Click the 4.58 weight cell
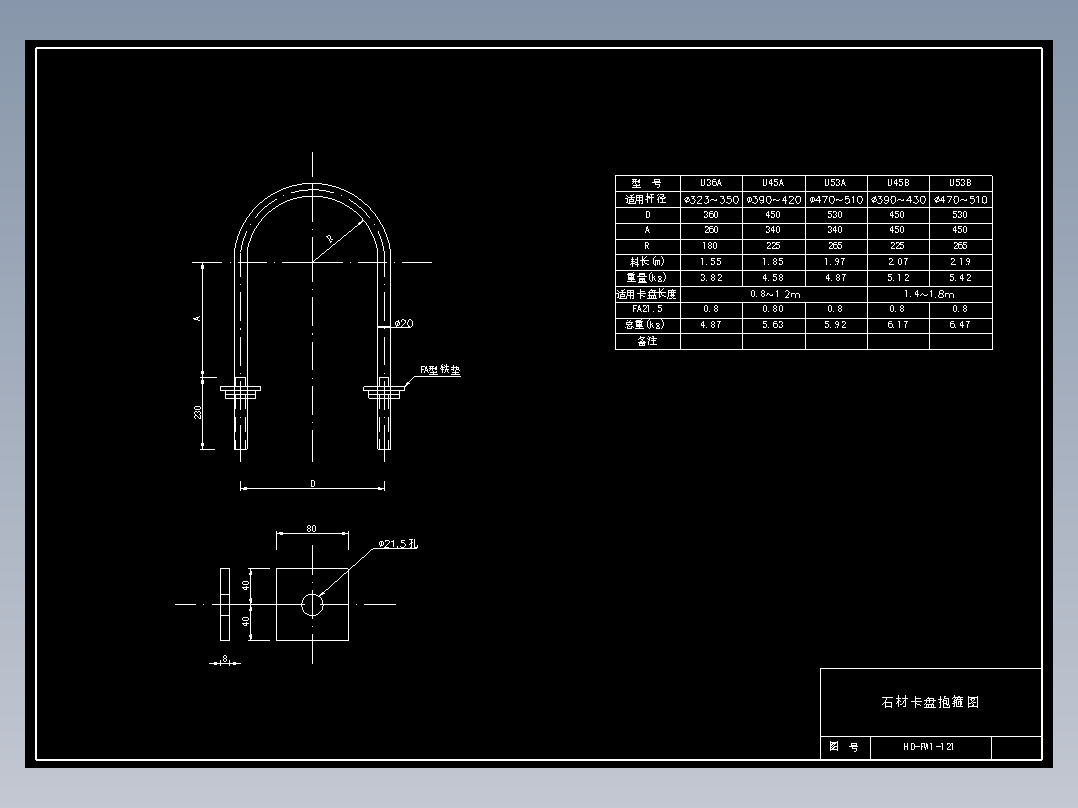The width and height of the screenshot is (1078, 808). click(x=773, y=278)
